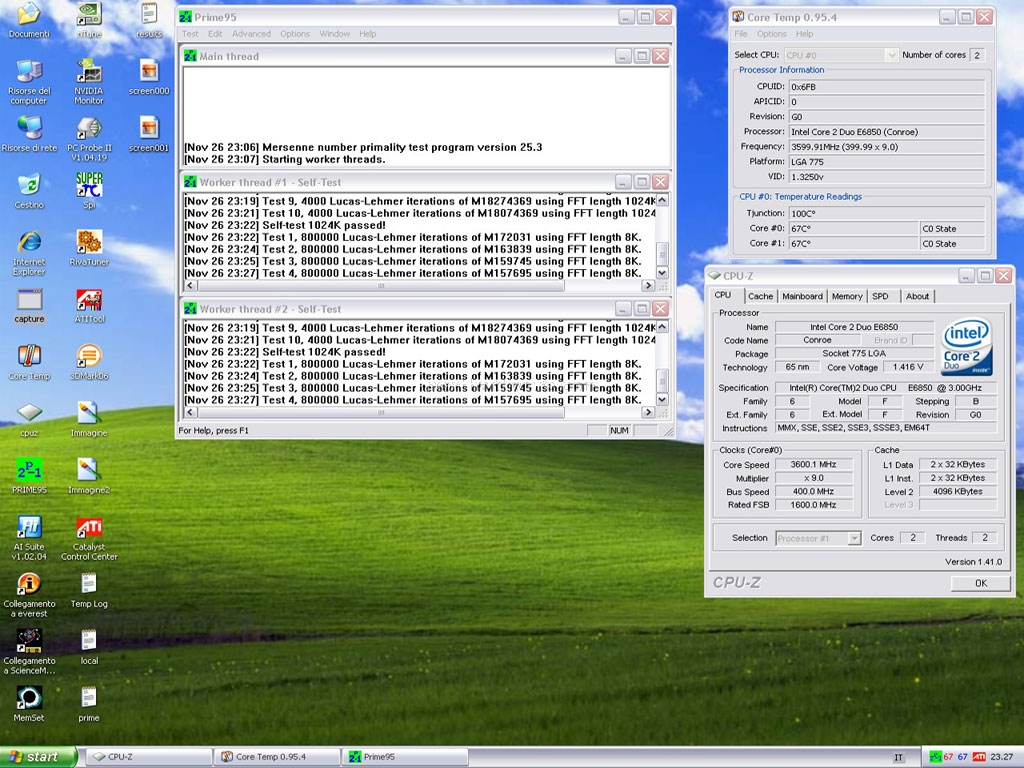Click the ATI tray icon
This screenshot has height=768, width=1024.
pos(979,757)
